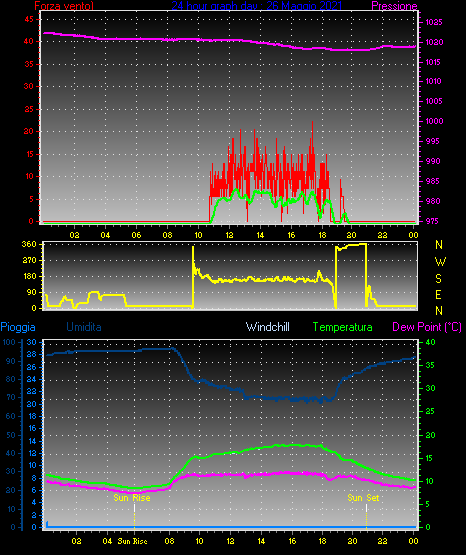Click the 360 value on the wind direction axis
466x555 pixels.
point(29,244)
